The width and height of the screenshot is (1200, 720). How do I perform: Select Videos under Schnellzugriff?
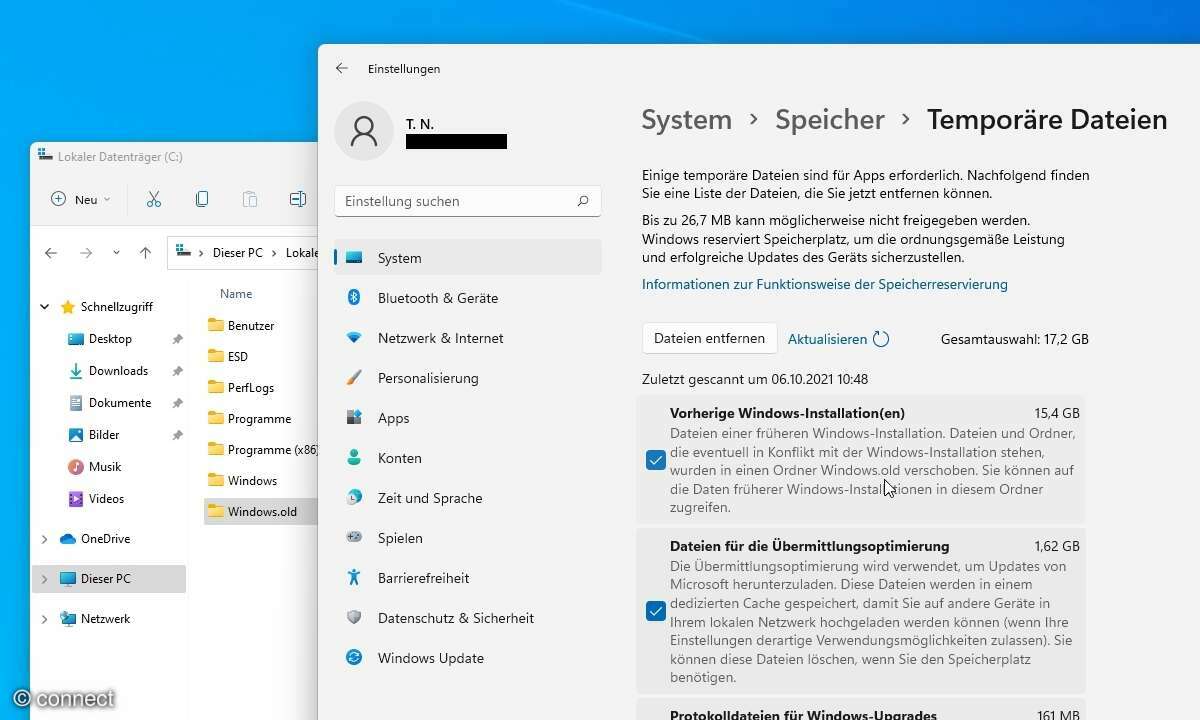coord(106,499)
